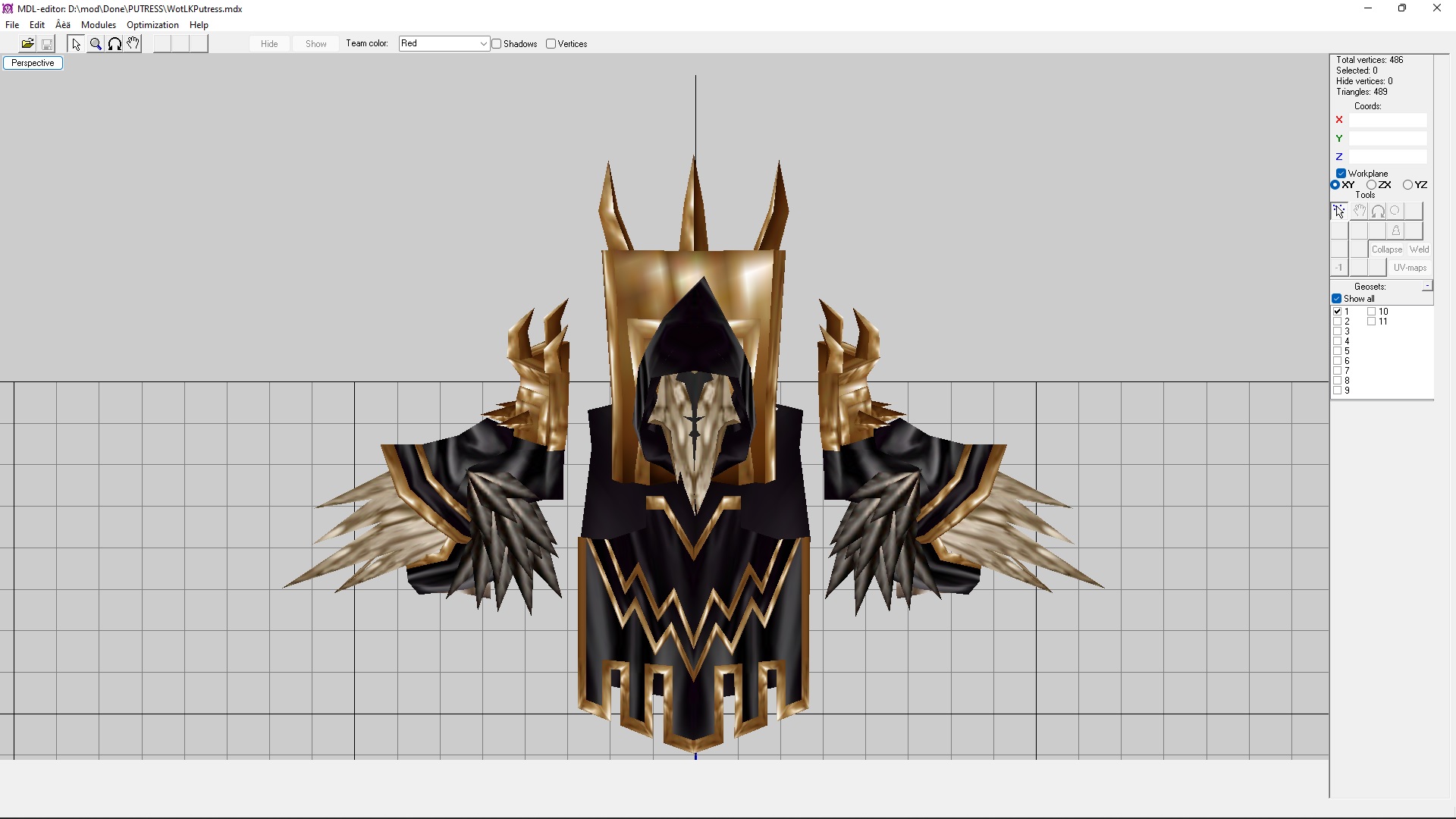Select the XY workplane radio button
Screen dimensions: 1456x819
point(1335,185)
